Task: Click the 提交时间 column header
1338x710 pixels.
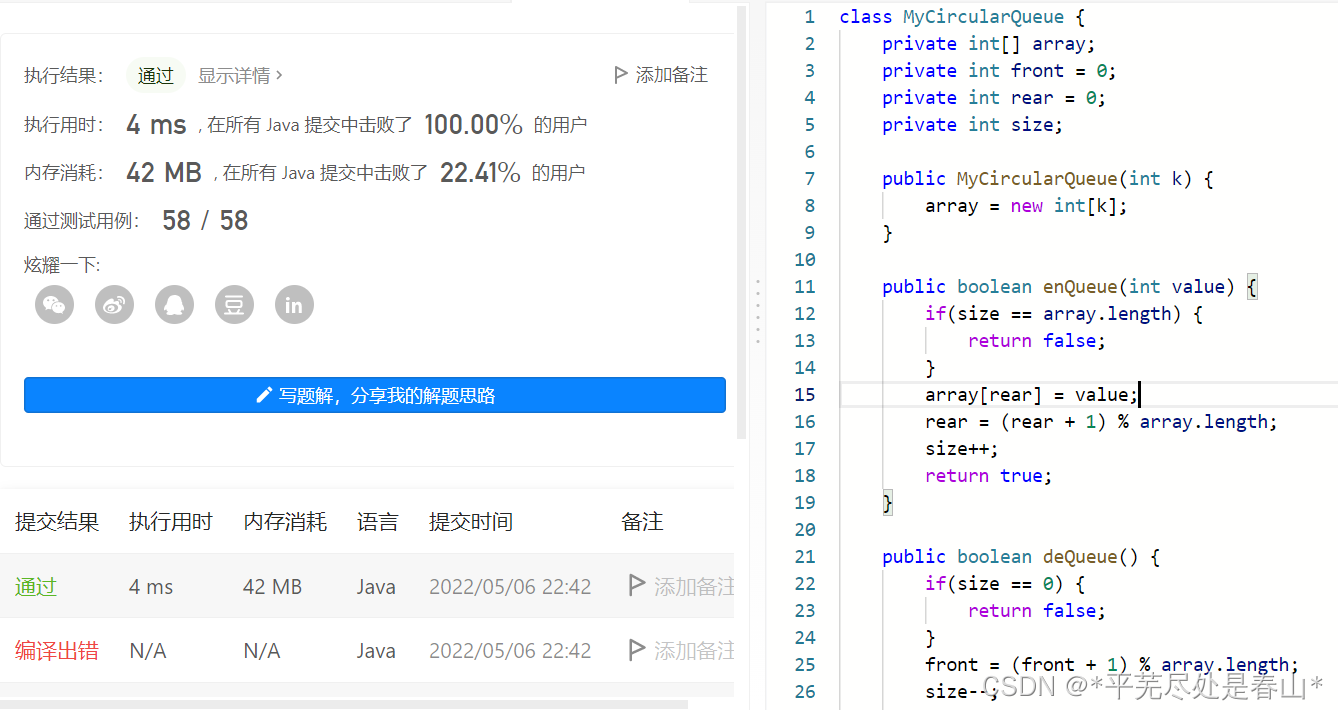Action: pyautogui.click(x=471, y=521)
